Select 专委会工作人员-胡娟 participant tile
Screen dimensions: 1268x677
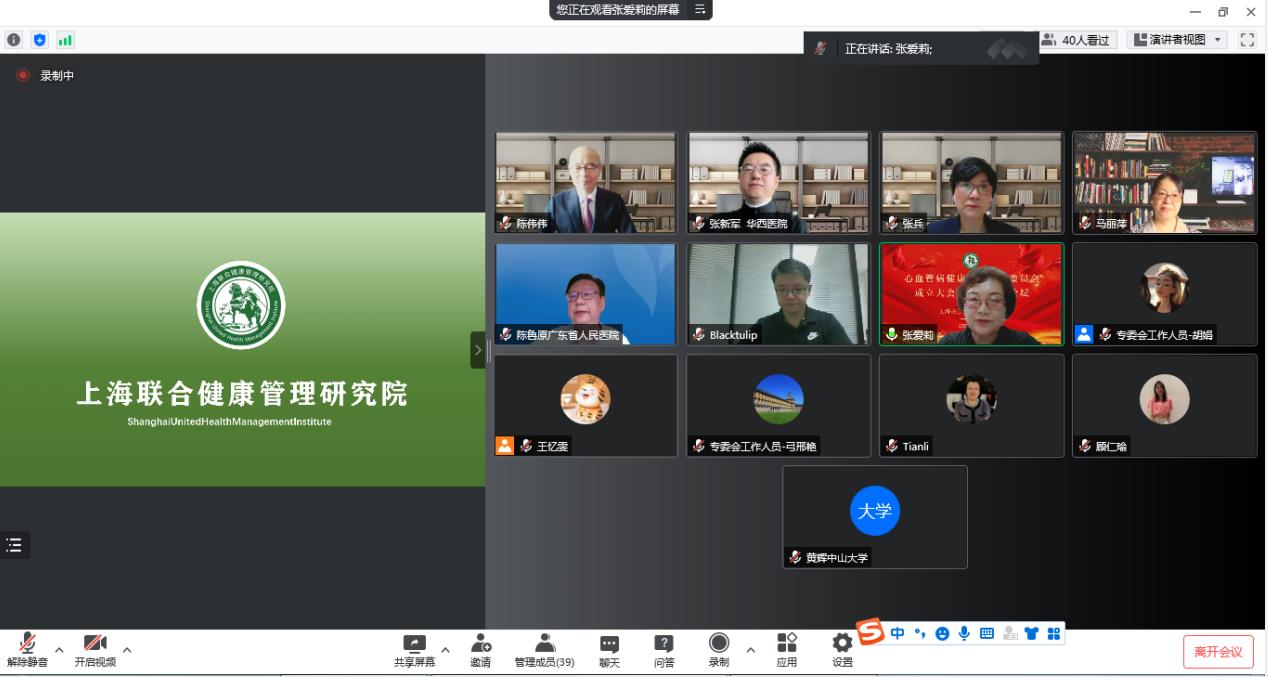[1164, 295]
